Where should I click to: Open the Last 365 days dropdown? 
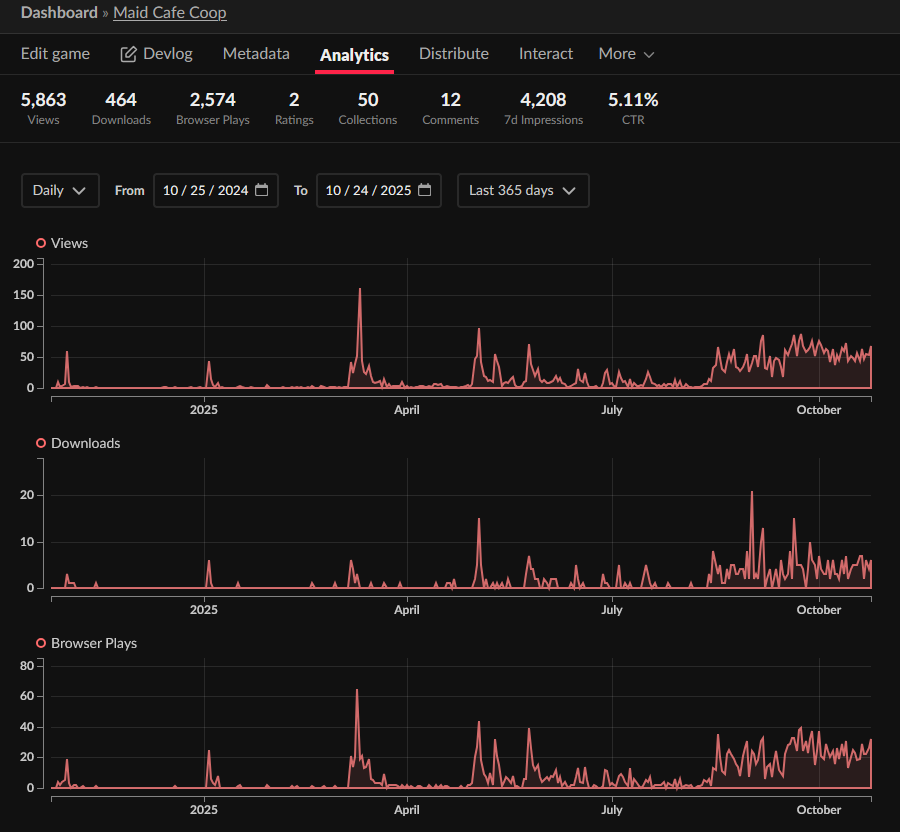523,190
